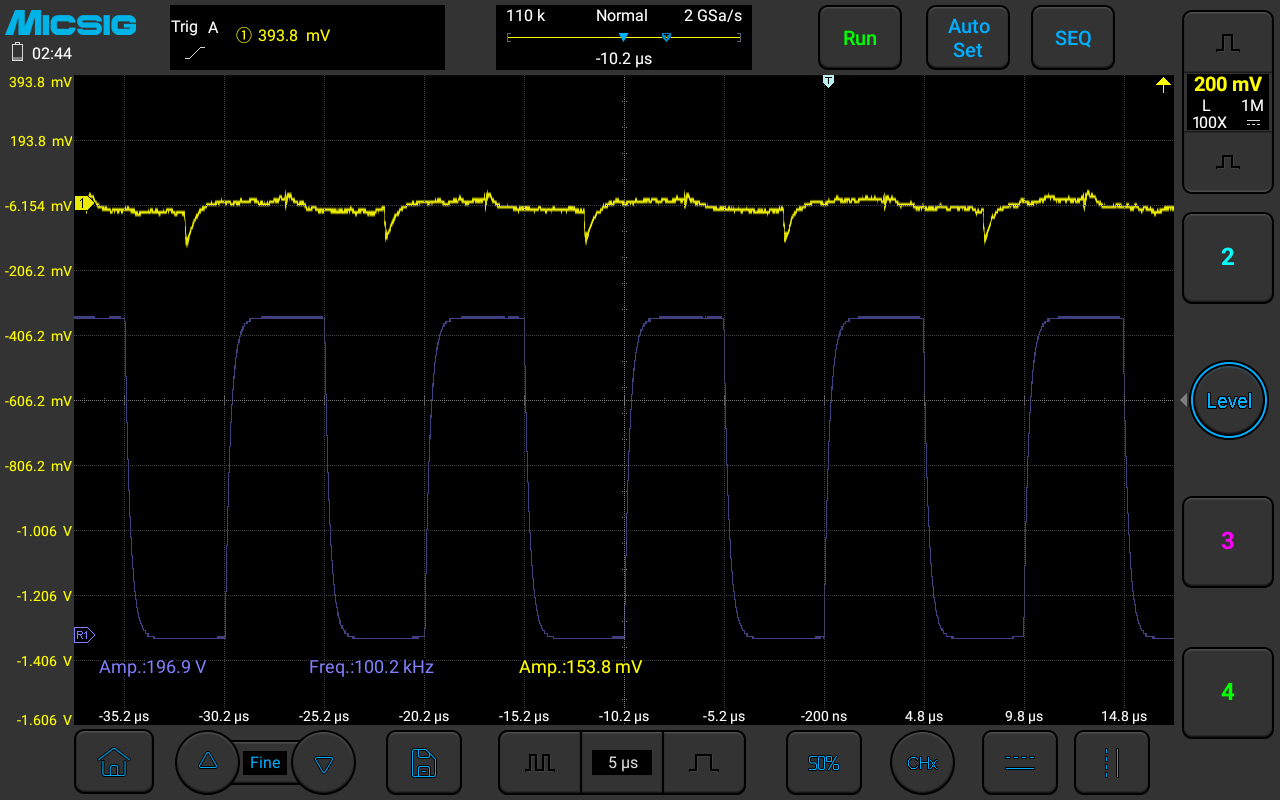1280x800 pixels.
Task: Click the save waveform screenshot icon
Action: pos(423,762)
